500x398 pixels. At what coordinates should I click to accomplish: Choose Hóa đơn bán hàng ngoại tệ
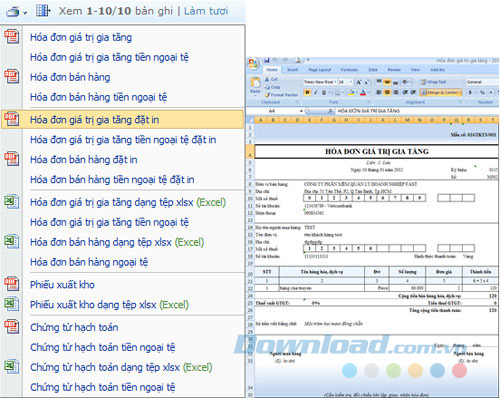pyautogui.click(x=89, y=262)
